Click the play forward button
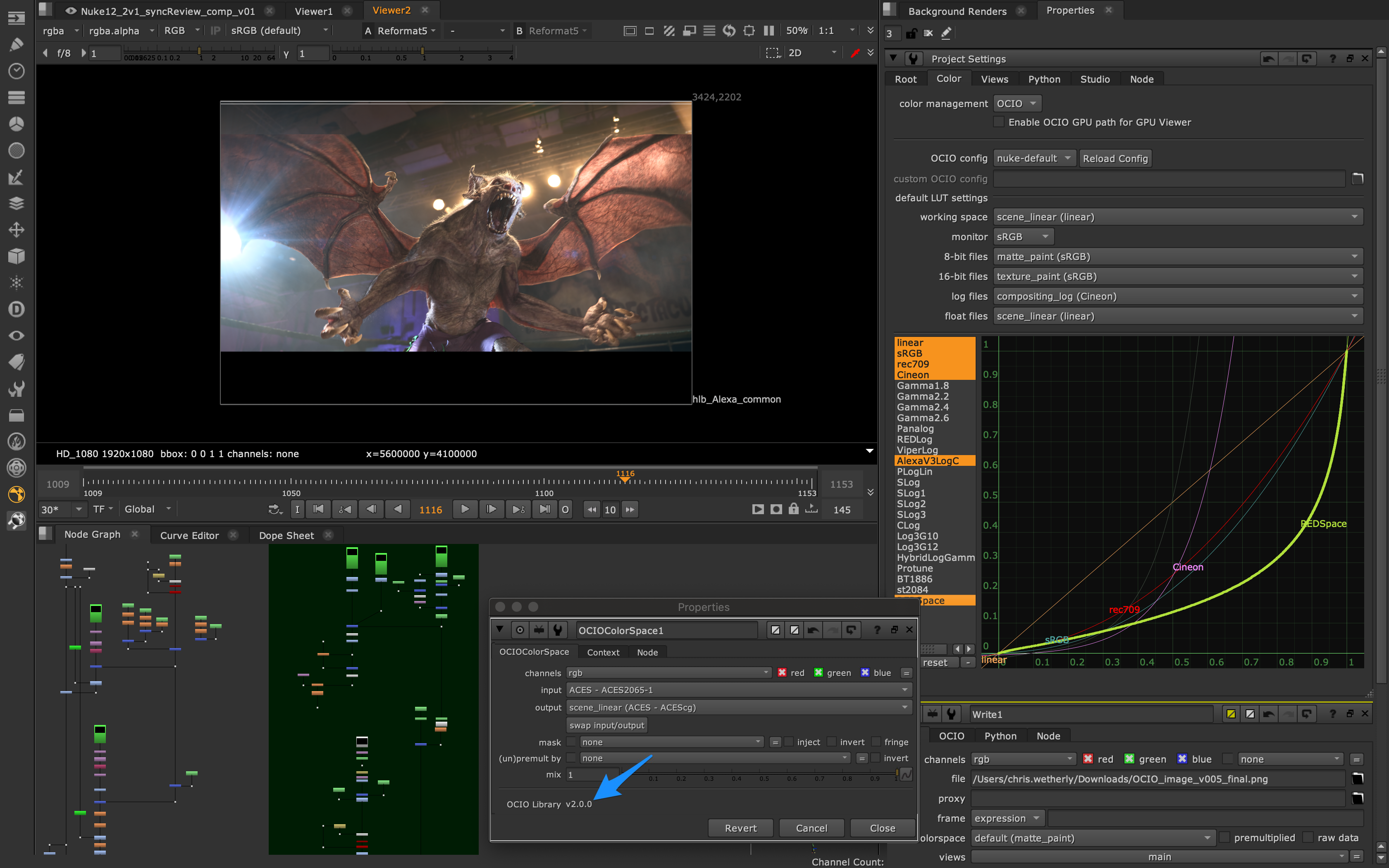Viewport: 1389px width, 868px height. click(464, 509)
